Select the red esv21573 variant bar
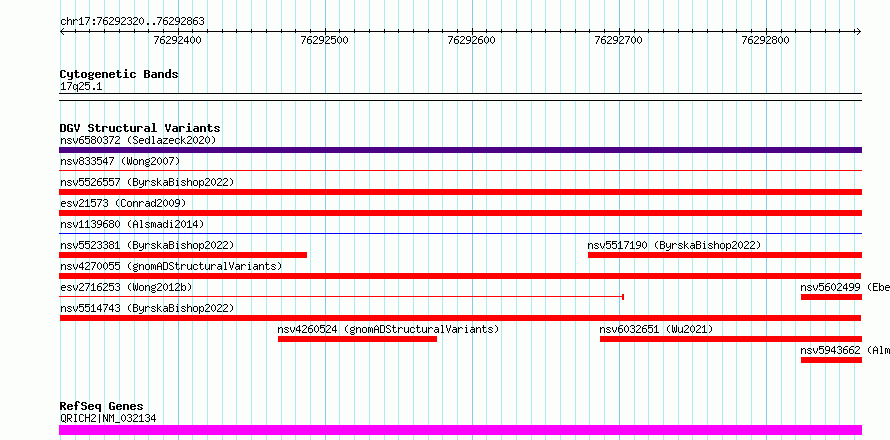This screenshot has width=890, height=440. pos(460,213)
